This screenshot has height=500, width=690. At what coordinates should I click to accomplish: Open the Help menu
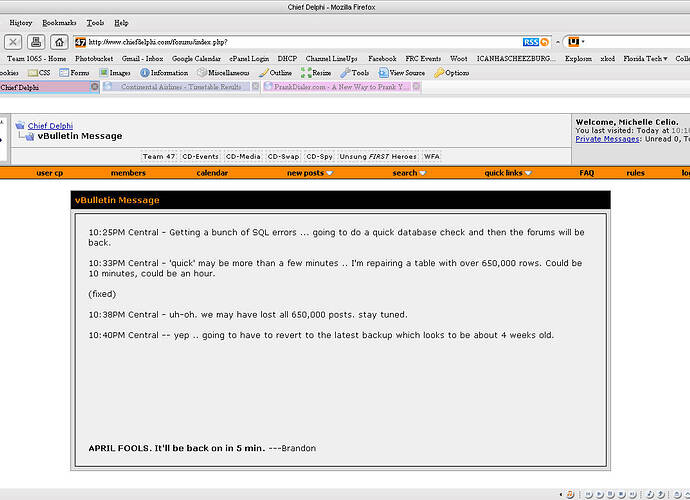121,23
